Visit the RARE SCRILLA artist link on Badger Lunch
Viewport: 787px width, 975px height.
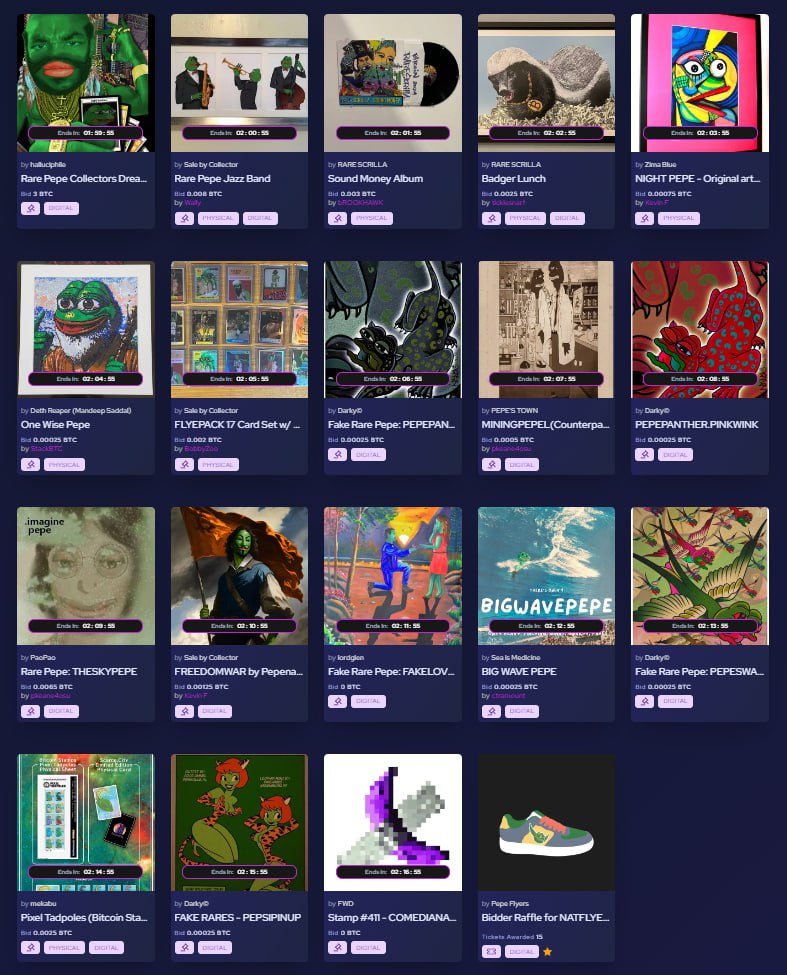(x=516, y=165)
